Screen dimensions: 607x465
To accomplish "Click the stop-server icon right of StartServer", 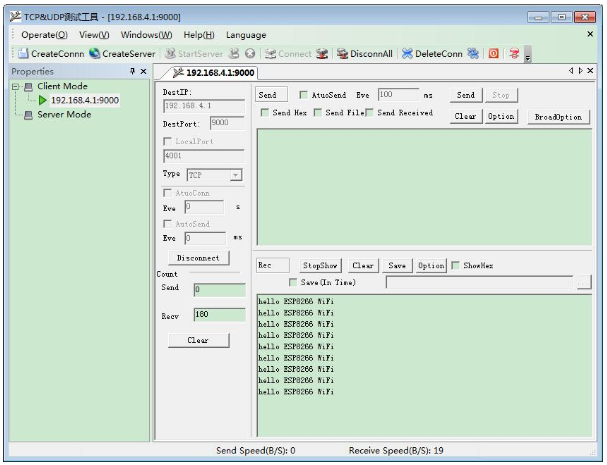I will [234, 53].
